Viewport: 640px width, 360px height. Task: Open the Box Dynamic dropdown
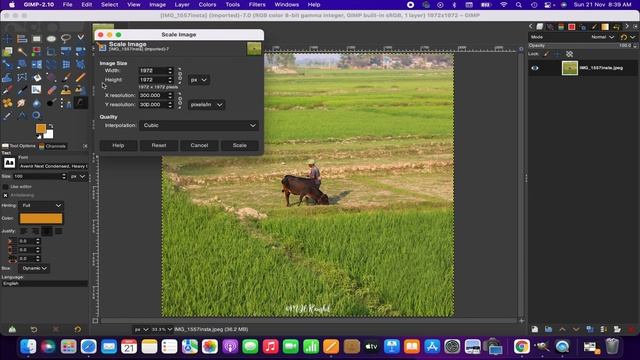pos(34,268)
